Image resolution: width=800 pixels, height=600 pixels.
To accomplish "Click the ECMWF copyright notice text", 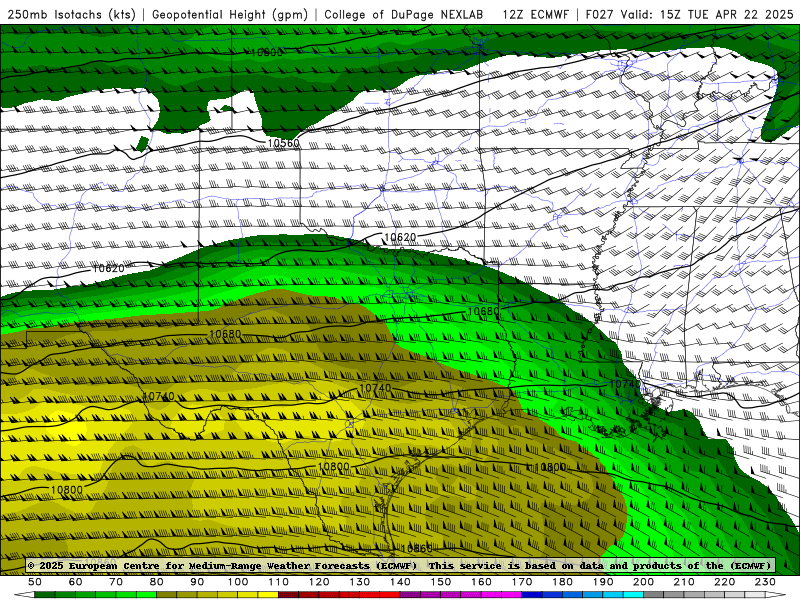I will click(x=222, y=565).
